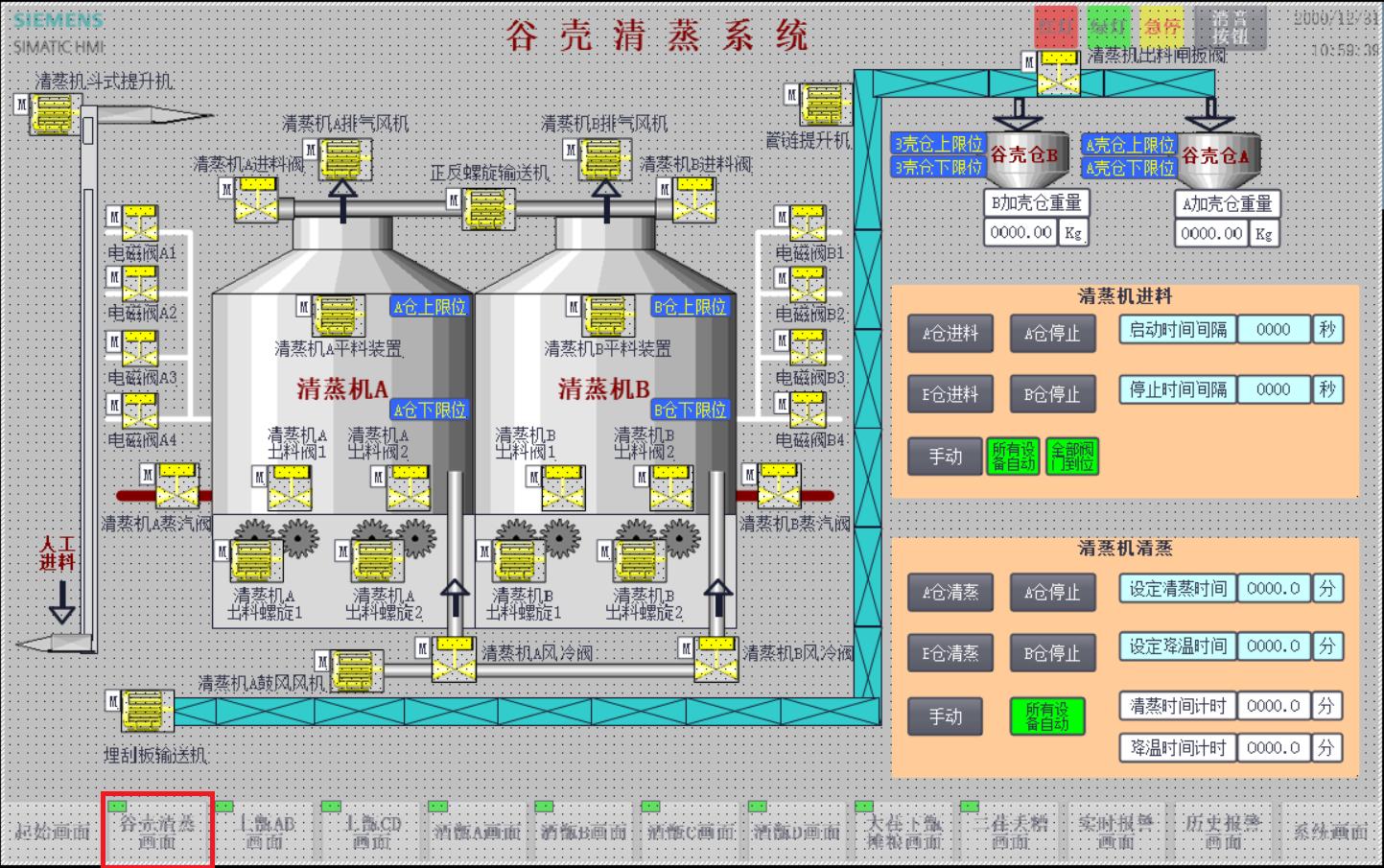Select the 清蒸机A平料装置 motor icon
Screen dimensions: 1384x868
tap(337, 317)
